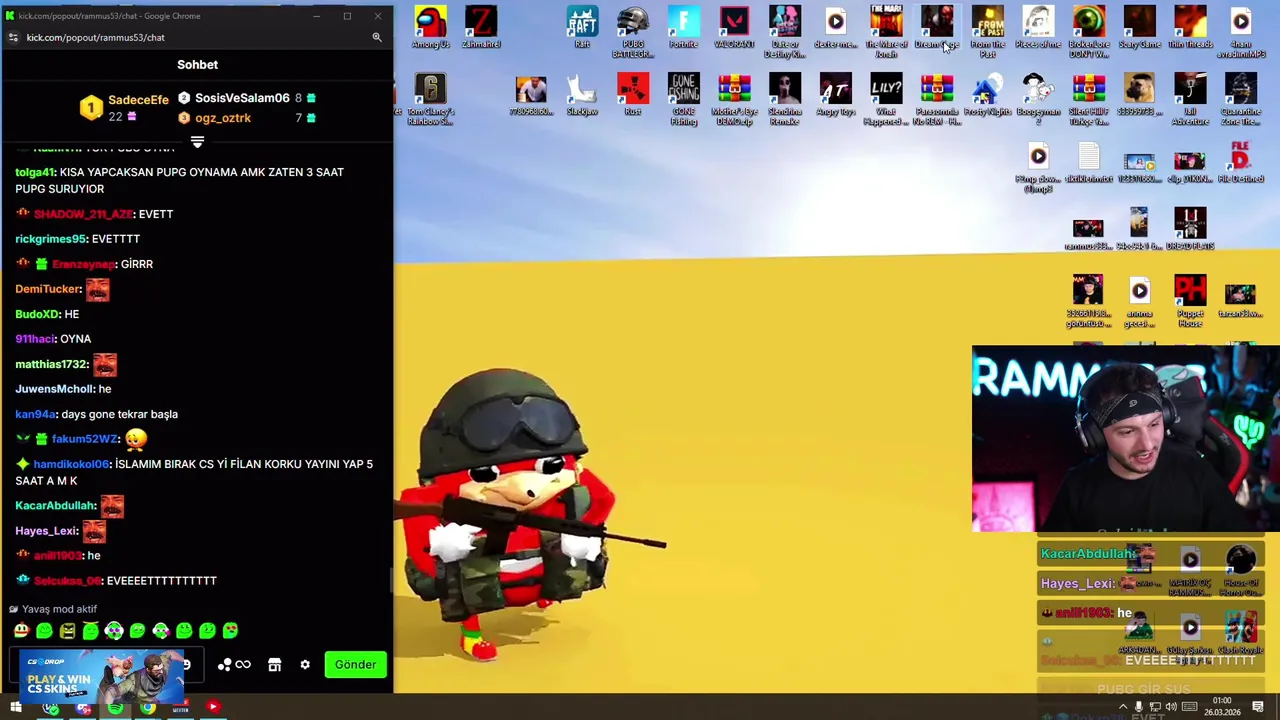
Task: Click username tolga41 in chat
Action: [35, 172]
